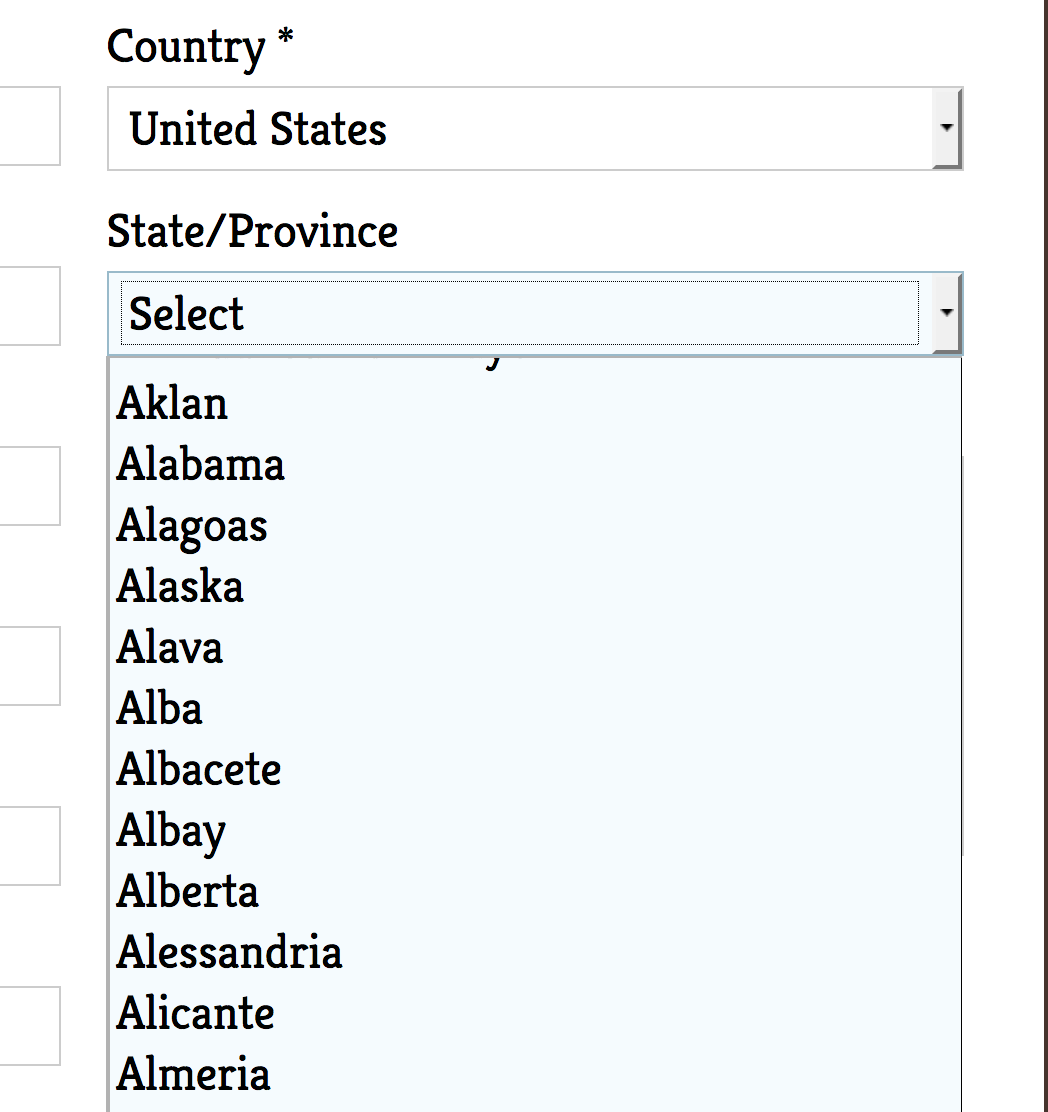Focus the text field left of Country dropdown
This screenshot has width=1048, height=1112.
pos(30,126)
